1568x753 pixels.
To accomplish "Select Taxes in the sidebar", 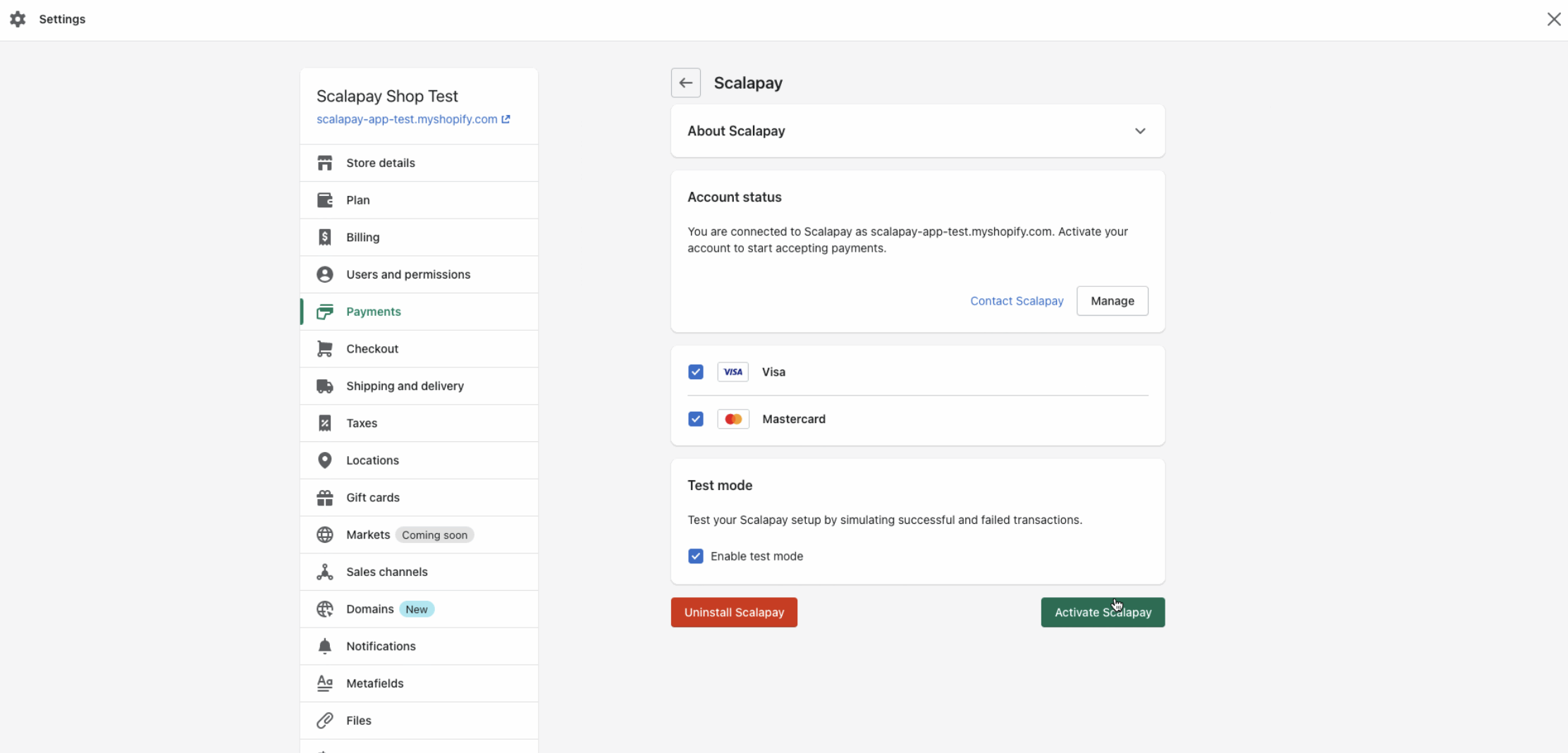I will [x=419, y=423].
